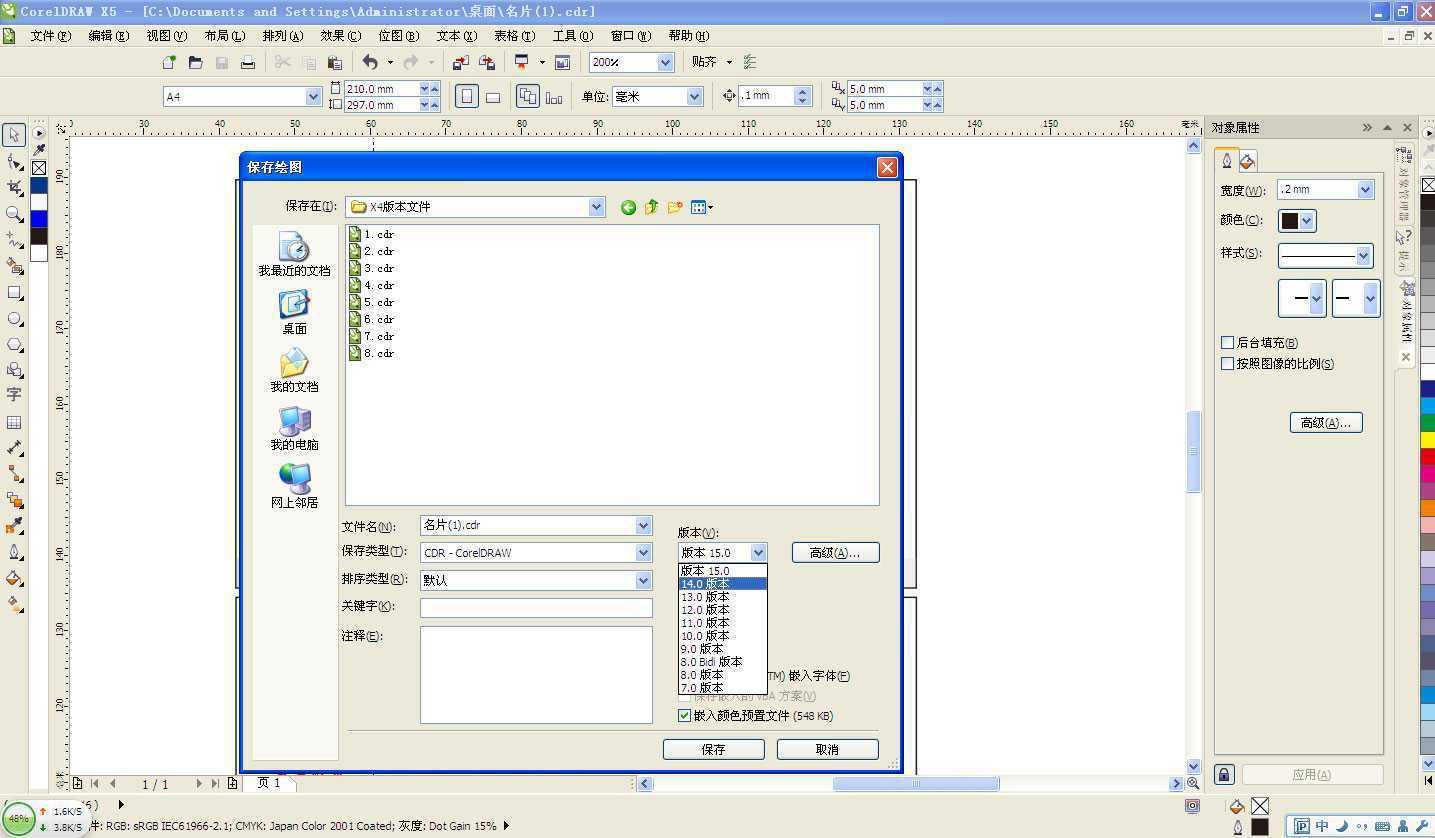The width and height of the screenshot is (1435, 838).
Task: Switch to Fill tab in object properties
Action: [1248, 161]
